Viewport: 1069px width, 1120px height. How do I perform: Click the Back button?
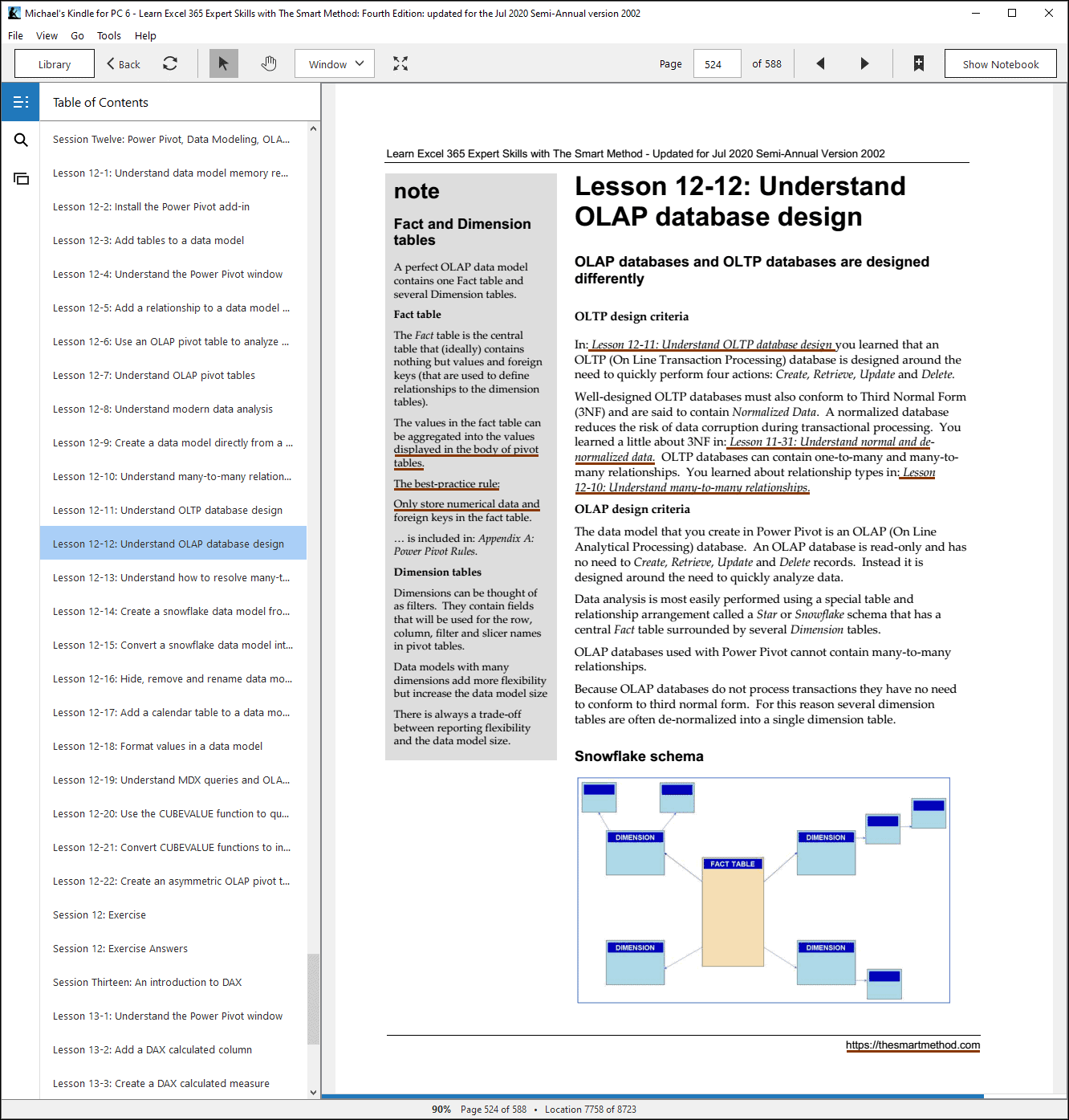coord(124,63)
